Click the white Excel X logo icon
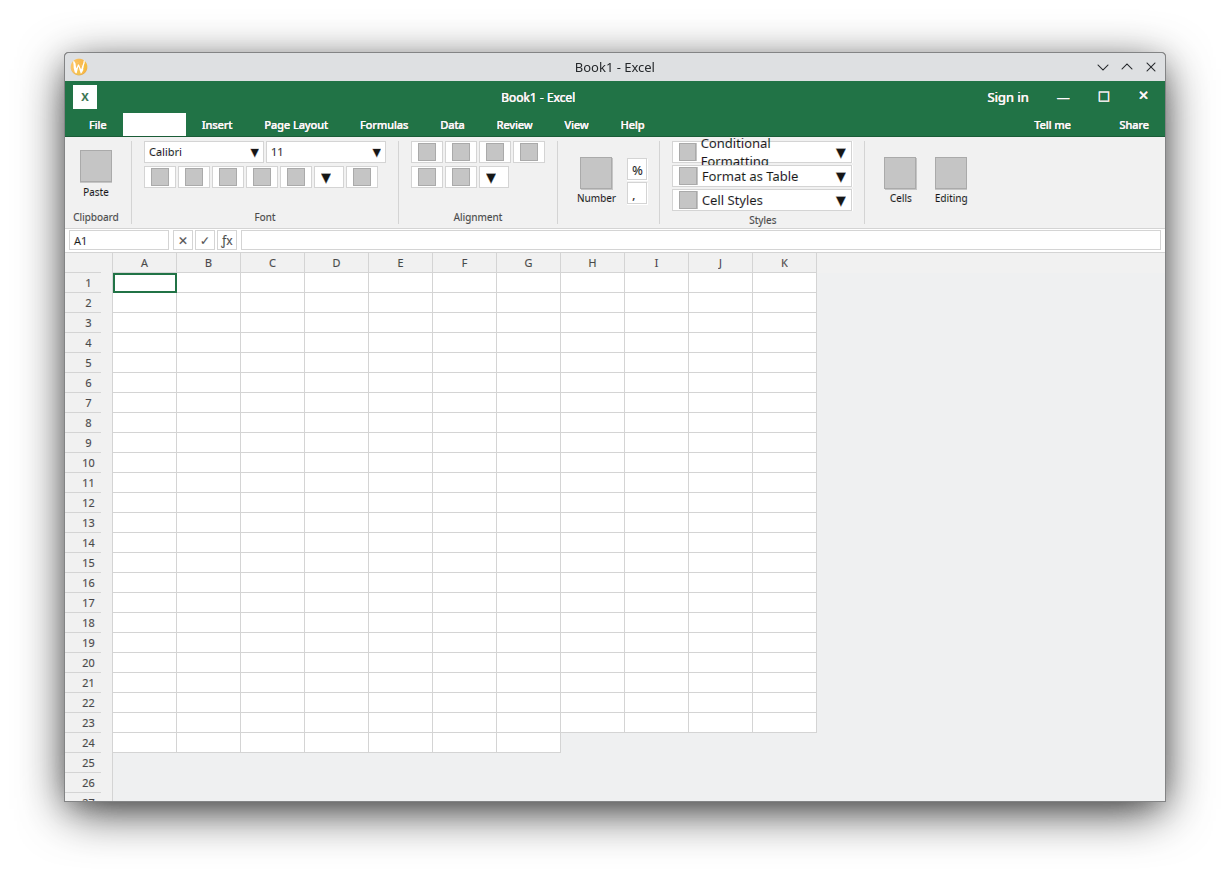1230x878 pixels. [85, 97]
